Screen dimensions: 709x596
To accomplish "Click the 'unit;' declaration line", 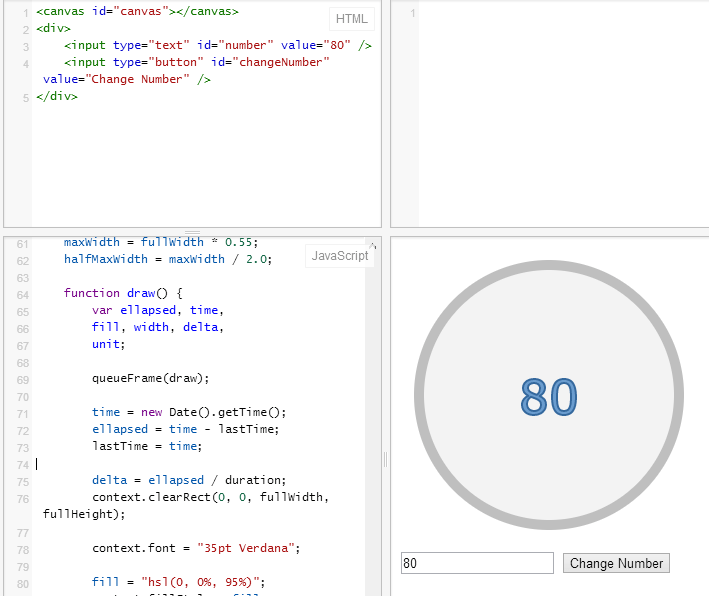I will pyautogui.click(x=109, y=344).
